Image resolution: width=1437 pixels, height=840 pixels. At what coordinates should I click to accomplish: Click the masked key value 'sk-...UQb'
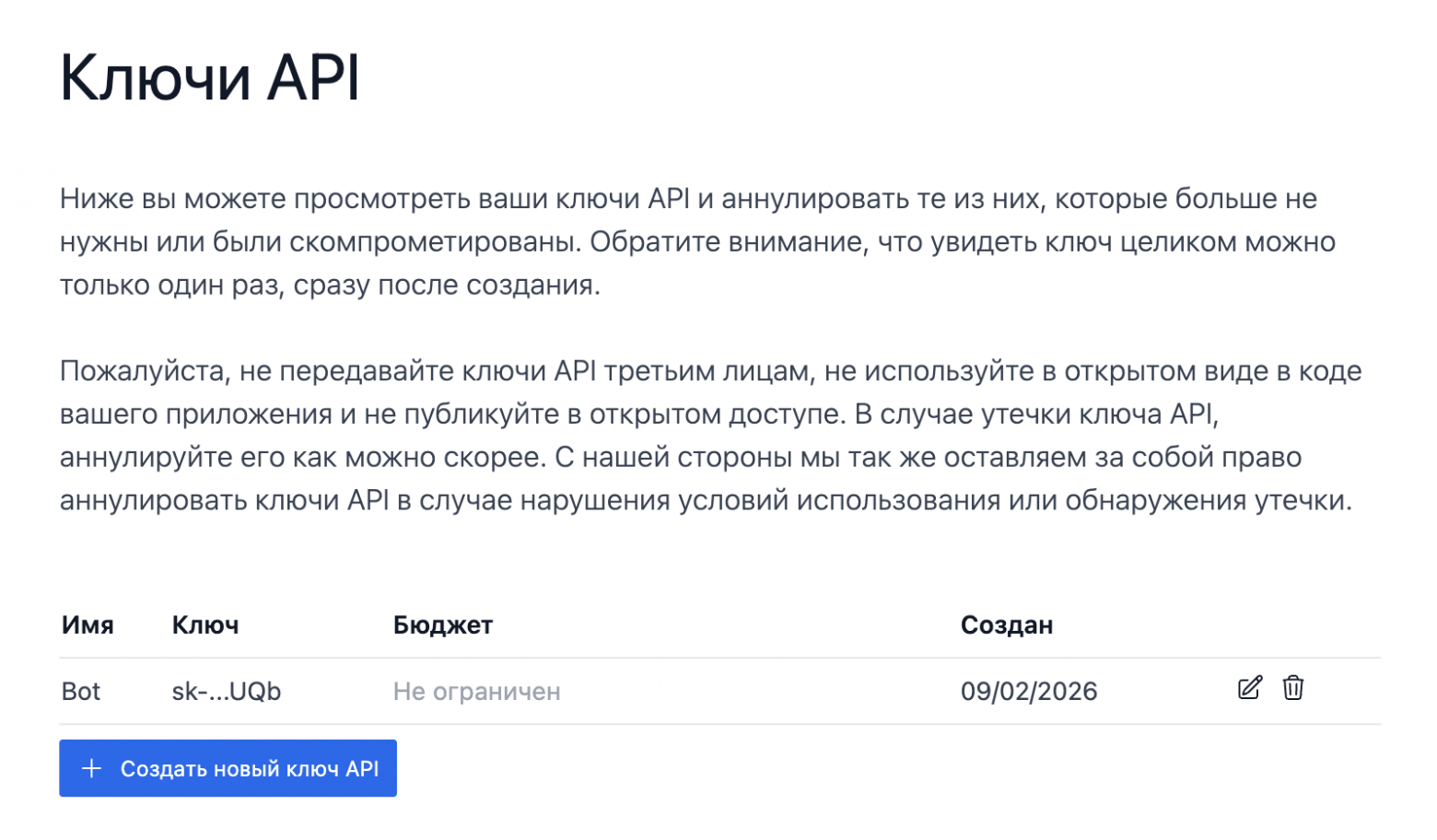tap(227, 692)
